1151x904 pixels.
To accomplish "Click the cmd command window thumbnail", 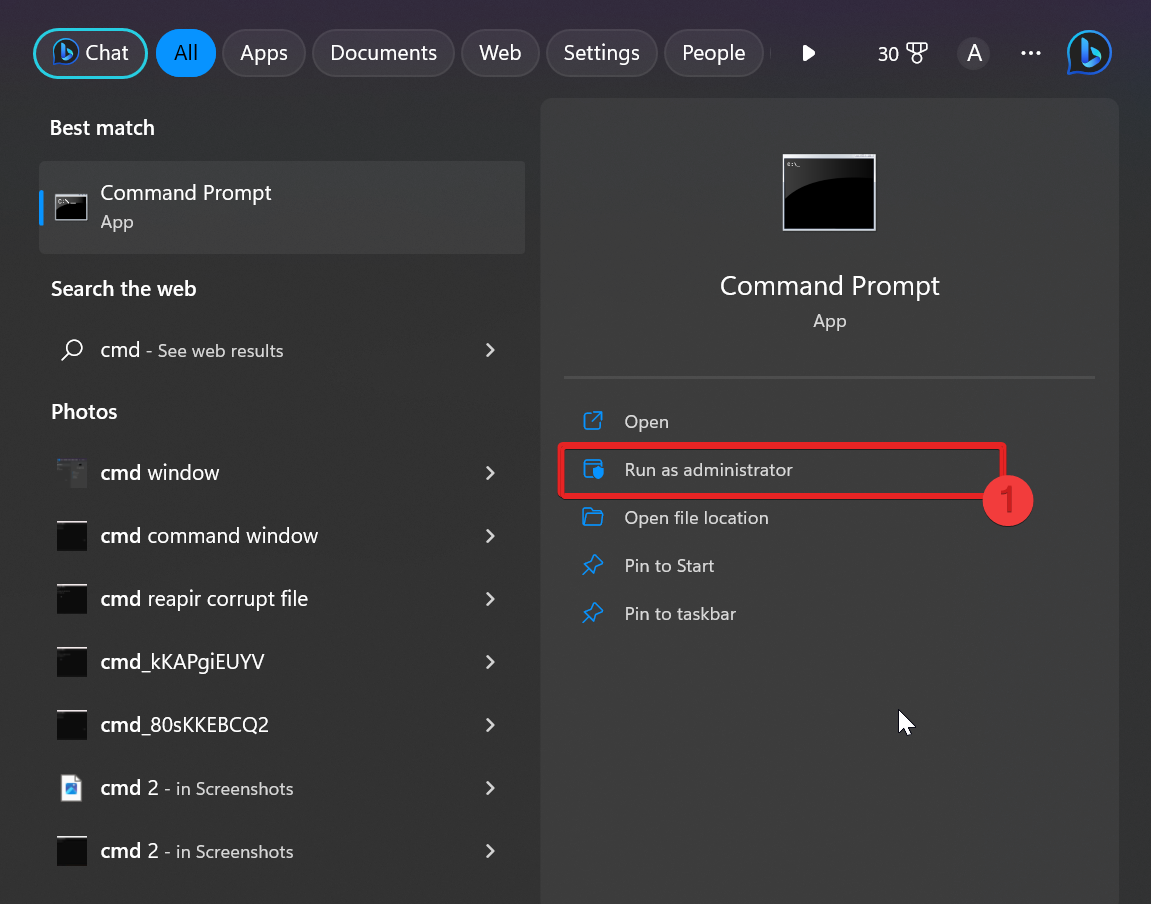I will [x=71, y=536].
